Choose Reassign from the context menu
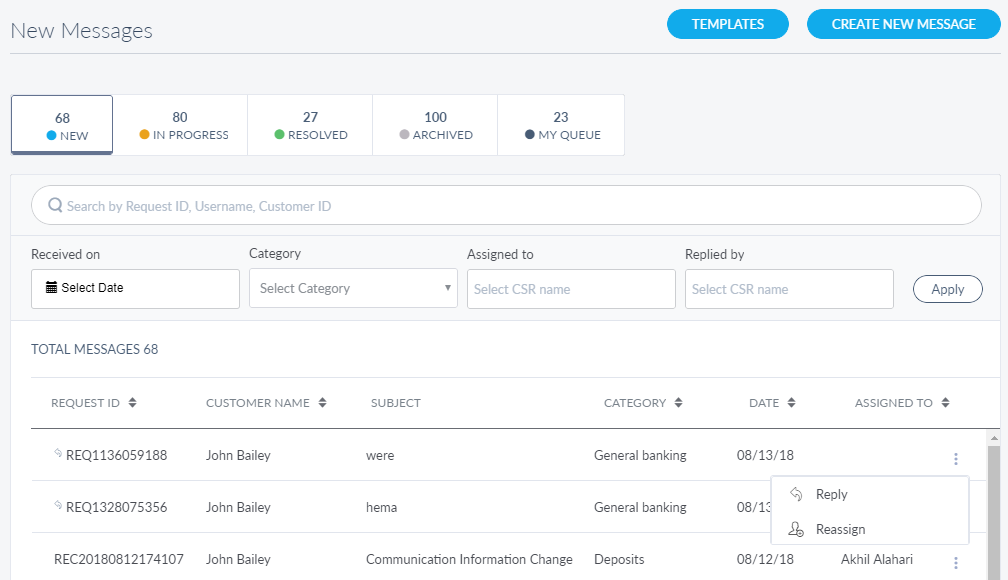The image size is (1008, 580). click(840, 529)
